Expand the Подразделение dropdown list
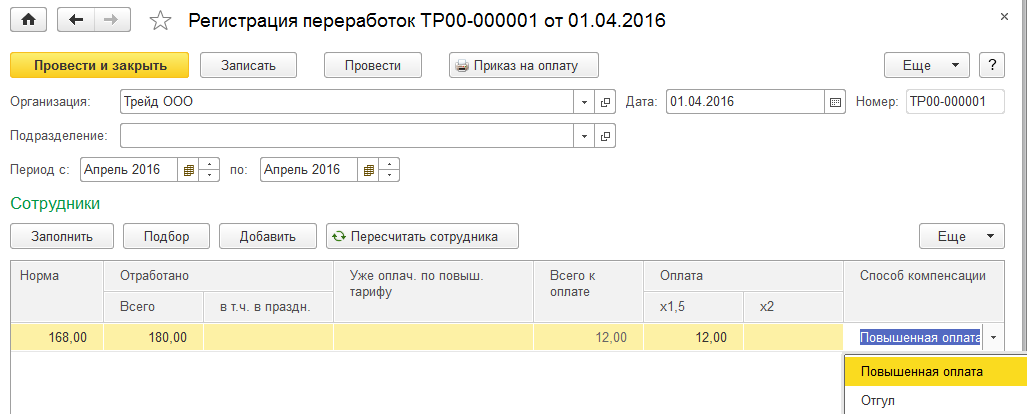Viewport: 1027px width, 414px height. click(x=585, y=135)
